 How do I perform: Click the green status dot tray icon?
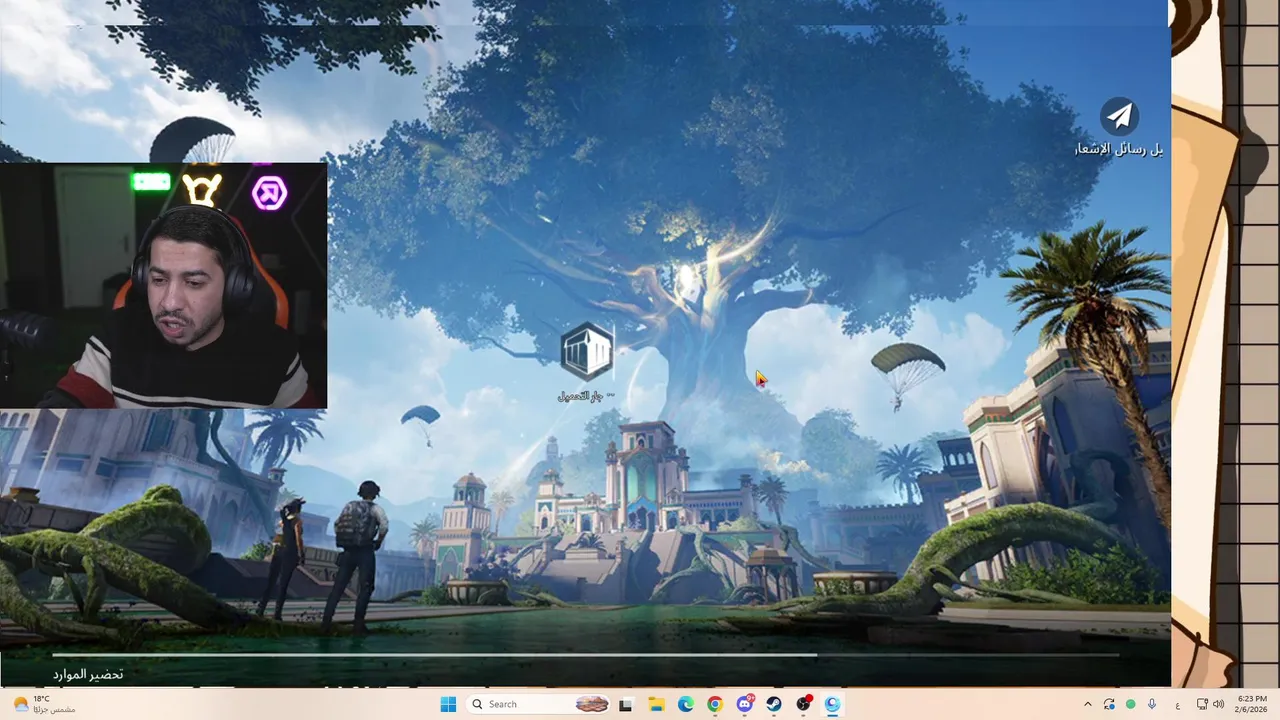click(x=1131, y=704)
